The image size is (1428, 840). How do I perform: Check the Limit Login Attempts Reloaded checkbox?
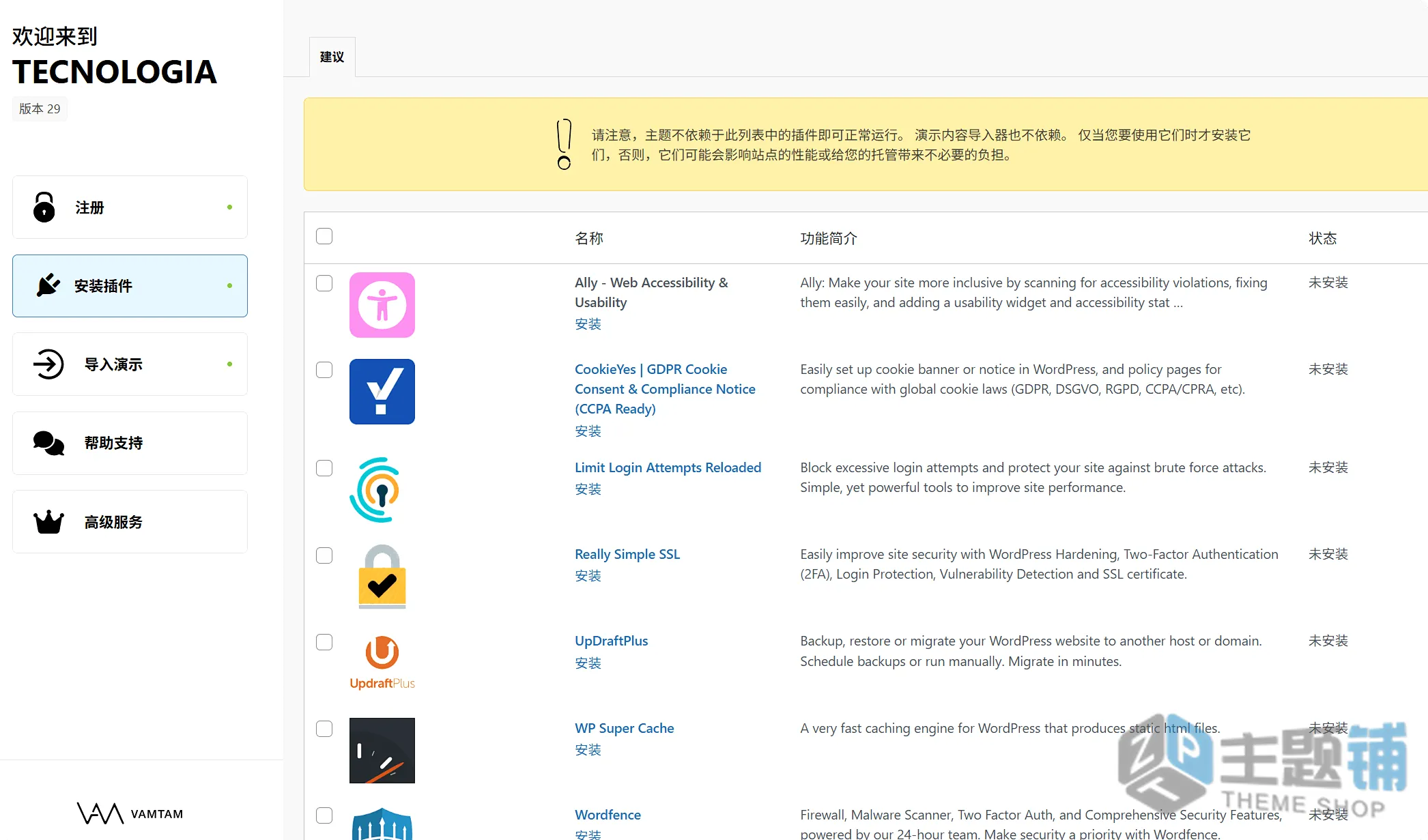coord(324,468)
